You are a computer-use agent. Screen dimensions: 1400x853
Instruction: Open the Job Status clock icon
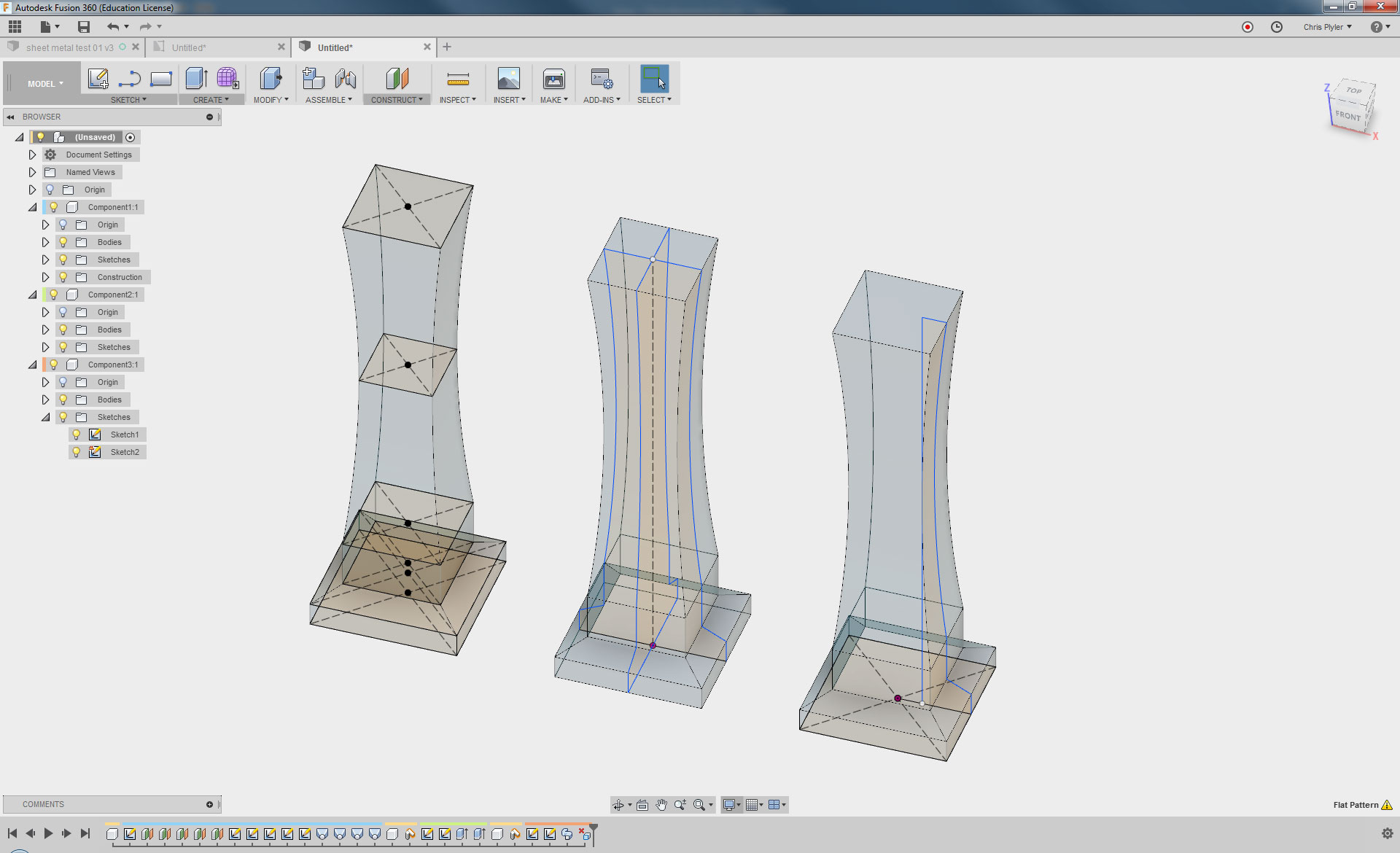click(1276, 27)
